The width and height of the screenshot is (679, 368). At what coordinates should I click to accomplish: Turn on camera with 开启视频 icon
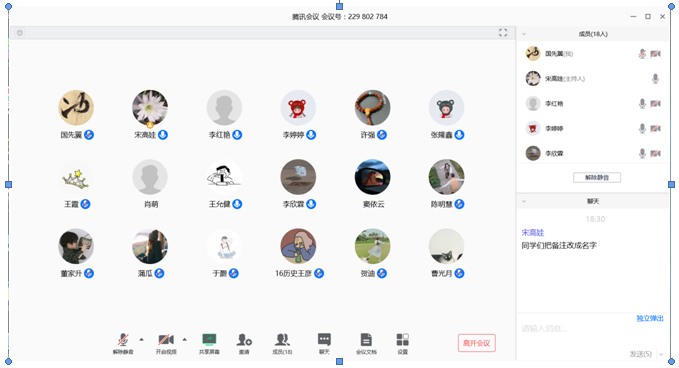(166, 340)
